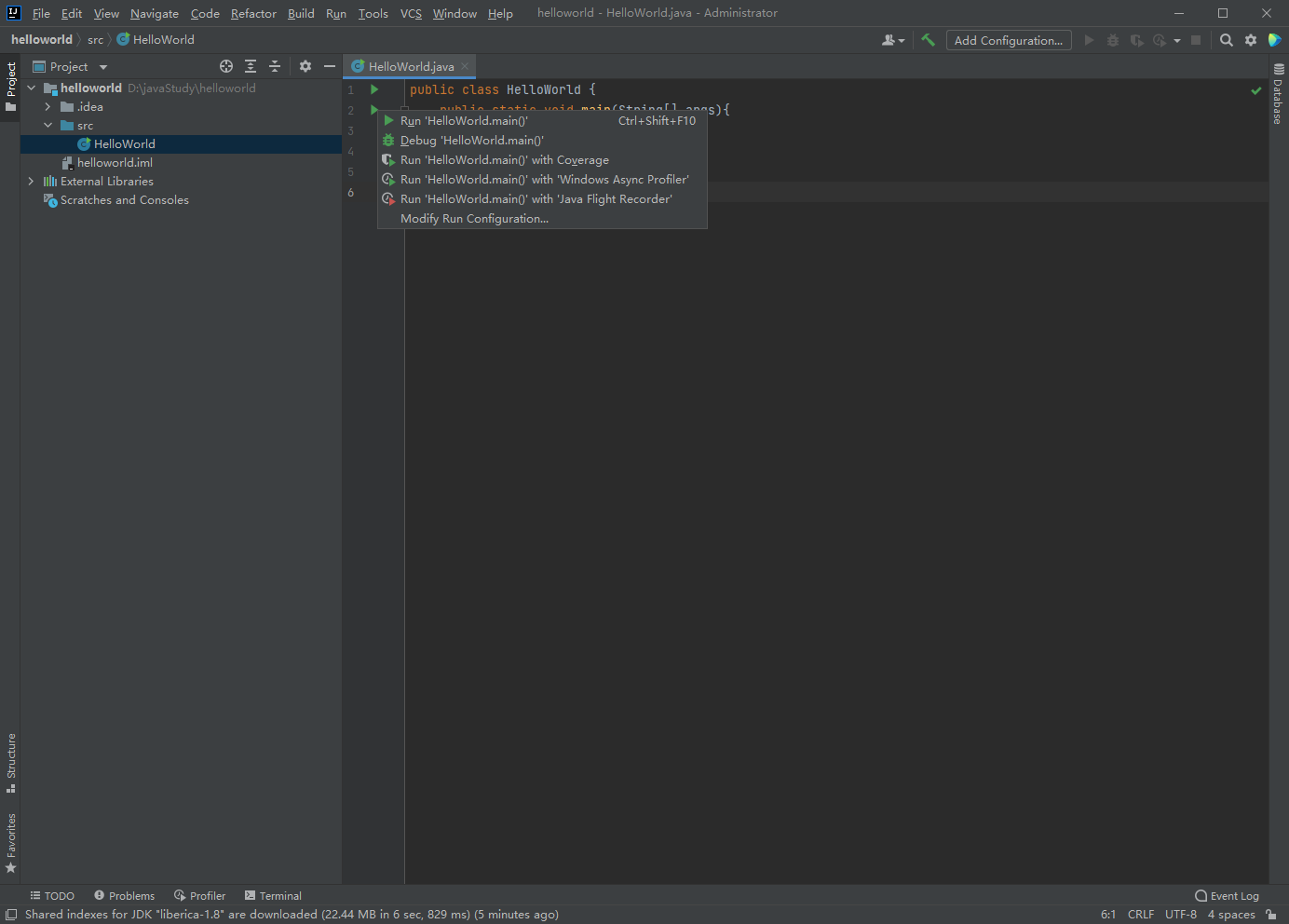Viewport: 1289px width, 924px height.
Task: Click the Stop square toolbar icon
Action: pos(1196,40)
